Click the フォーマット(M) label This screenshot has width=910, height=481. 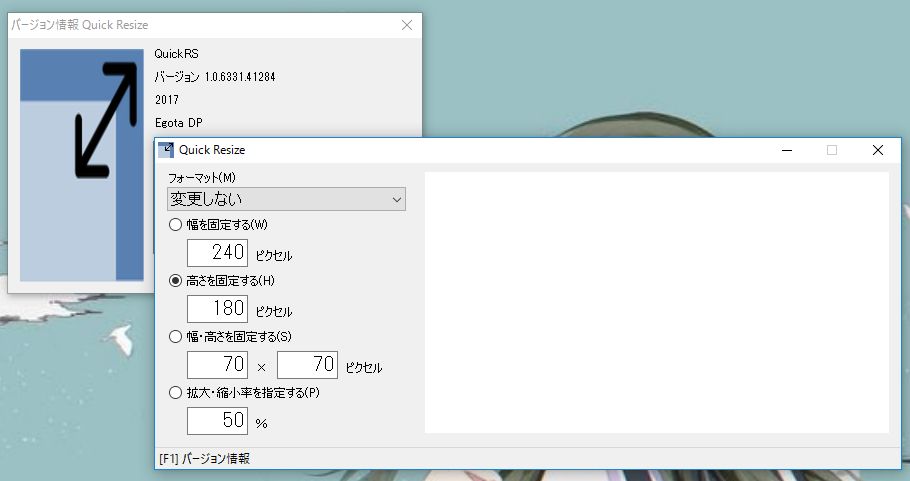202,177
